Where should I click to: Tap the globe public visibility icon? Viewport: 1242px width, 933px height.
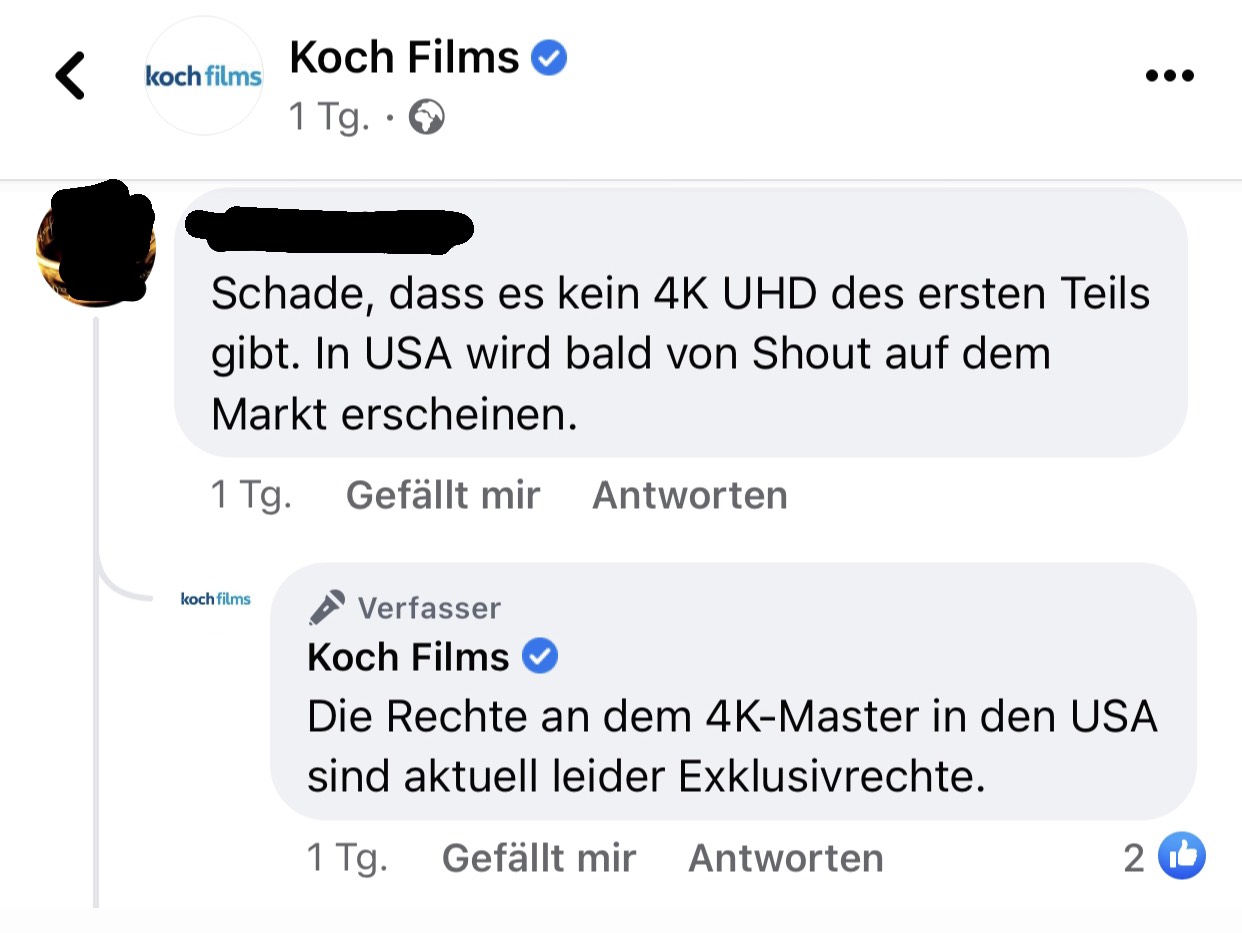click(426, 118)
